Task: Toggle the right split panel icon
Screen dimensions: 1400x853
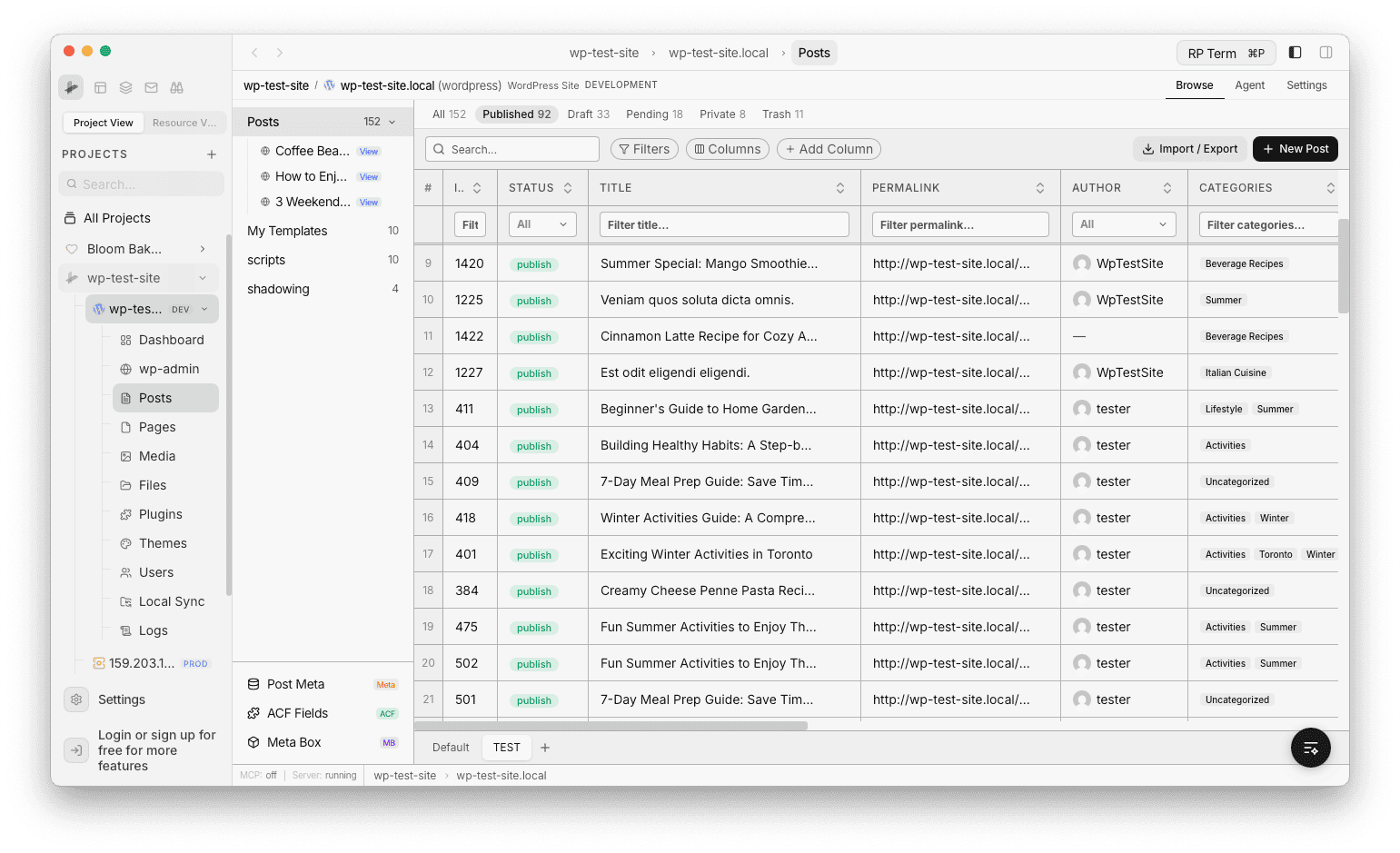Action: click(1326, 52)
